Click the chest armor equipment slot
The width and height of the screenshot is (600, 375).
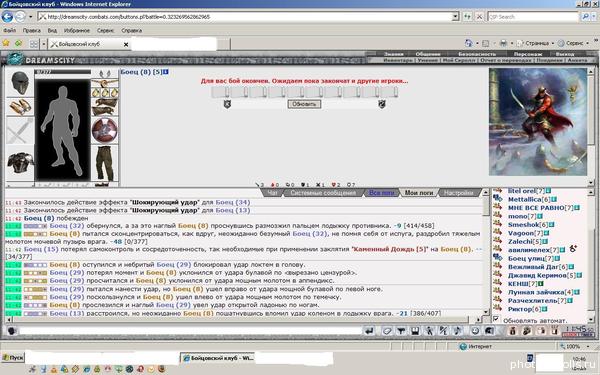click(20, 163)
